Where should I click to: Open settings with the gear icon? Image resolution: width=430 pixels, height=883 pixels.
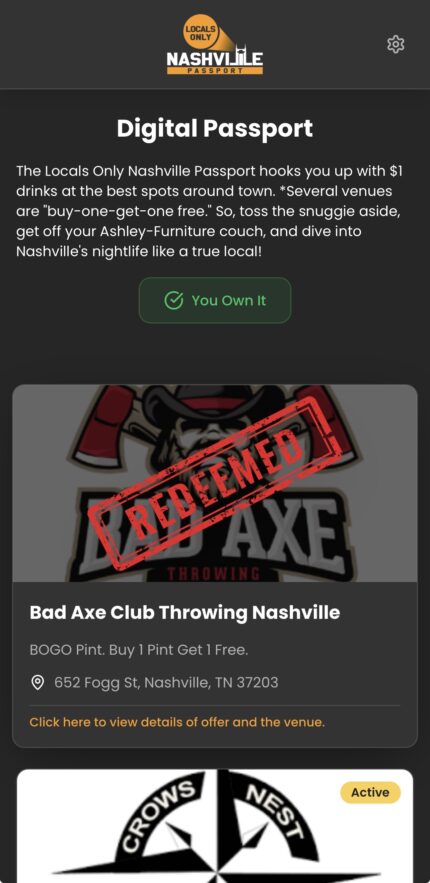click(396, 44)
